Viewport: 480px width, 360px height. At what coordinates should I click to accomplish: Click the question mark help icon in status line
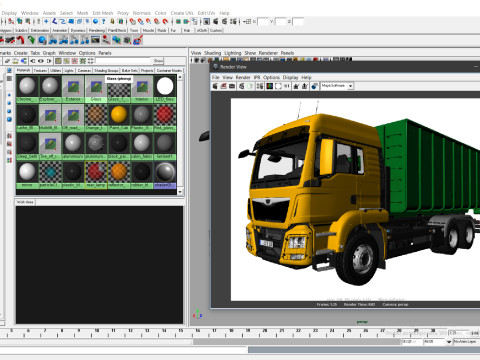tap(104, 22)
